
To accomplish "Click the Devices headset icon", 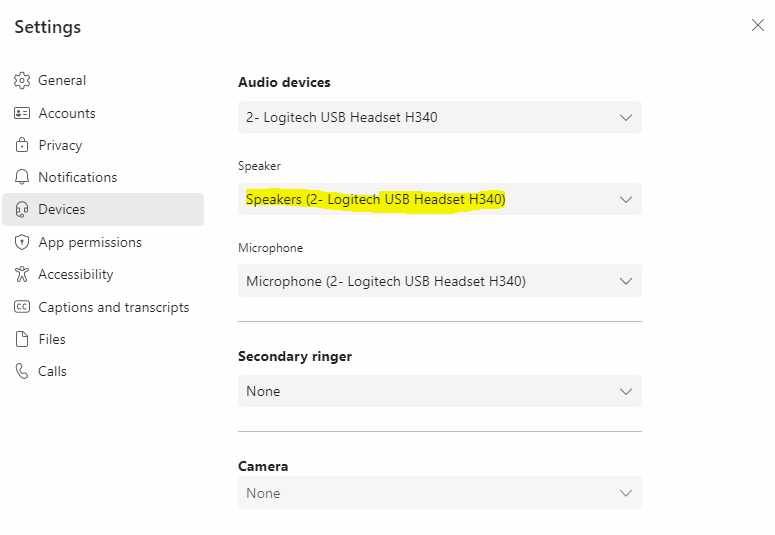I will (x=22, y=210).
